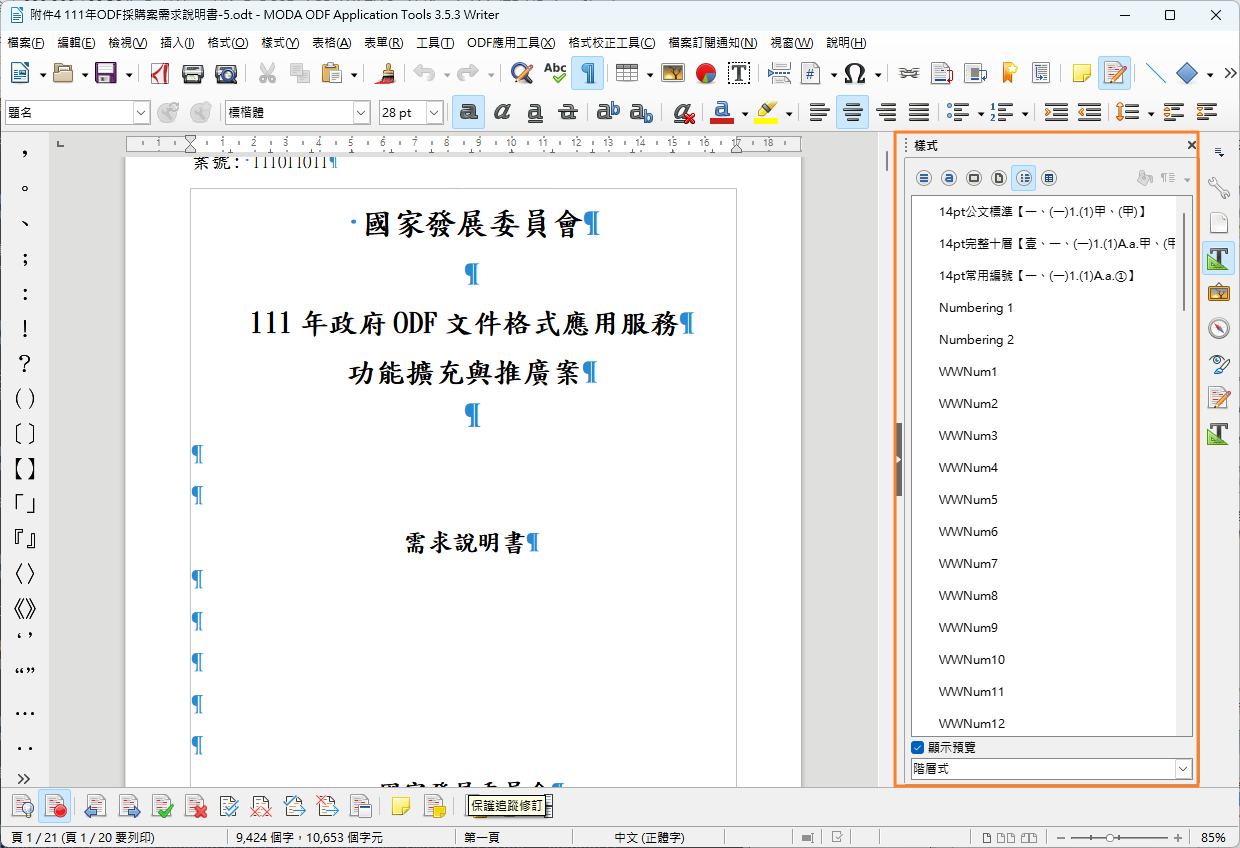Viewport: 1240px width, 848px height.
Task: Open Navigator compass icon in sidebar
Action: 1218,328
